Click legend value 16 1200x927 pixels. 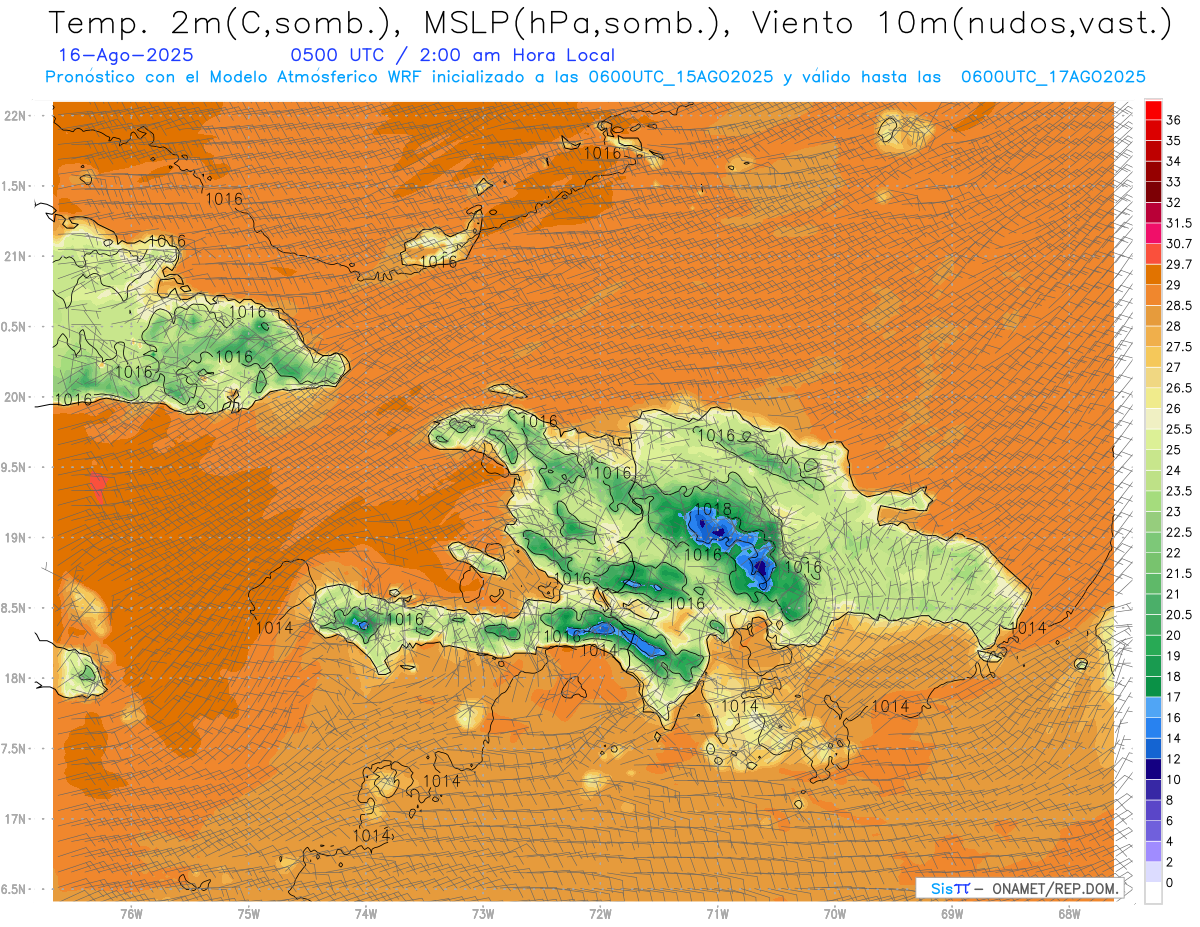click(1174, 717)
